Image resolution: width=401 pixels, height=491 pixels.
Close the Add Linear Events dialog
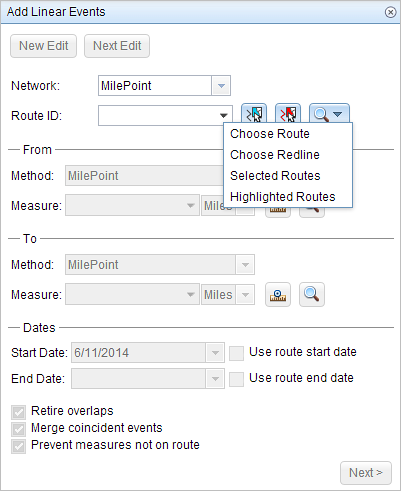390,12
